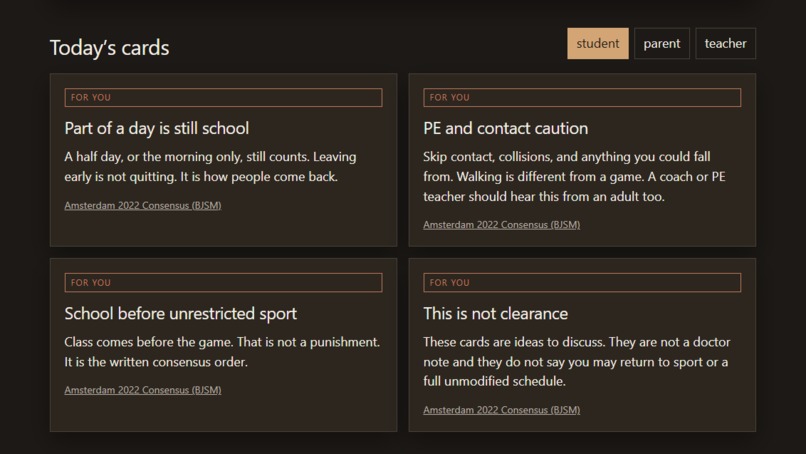Click the text 'A half day, or the morning only'
Image resolution: width=806 pixels, height=454 pixels.
(x=153, y=157)
